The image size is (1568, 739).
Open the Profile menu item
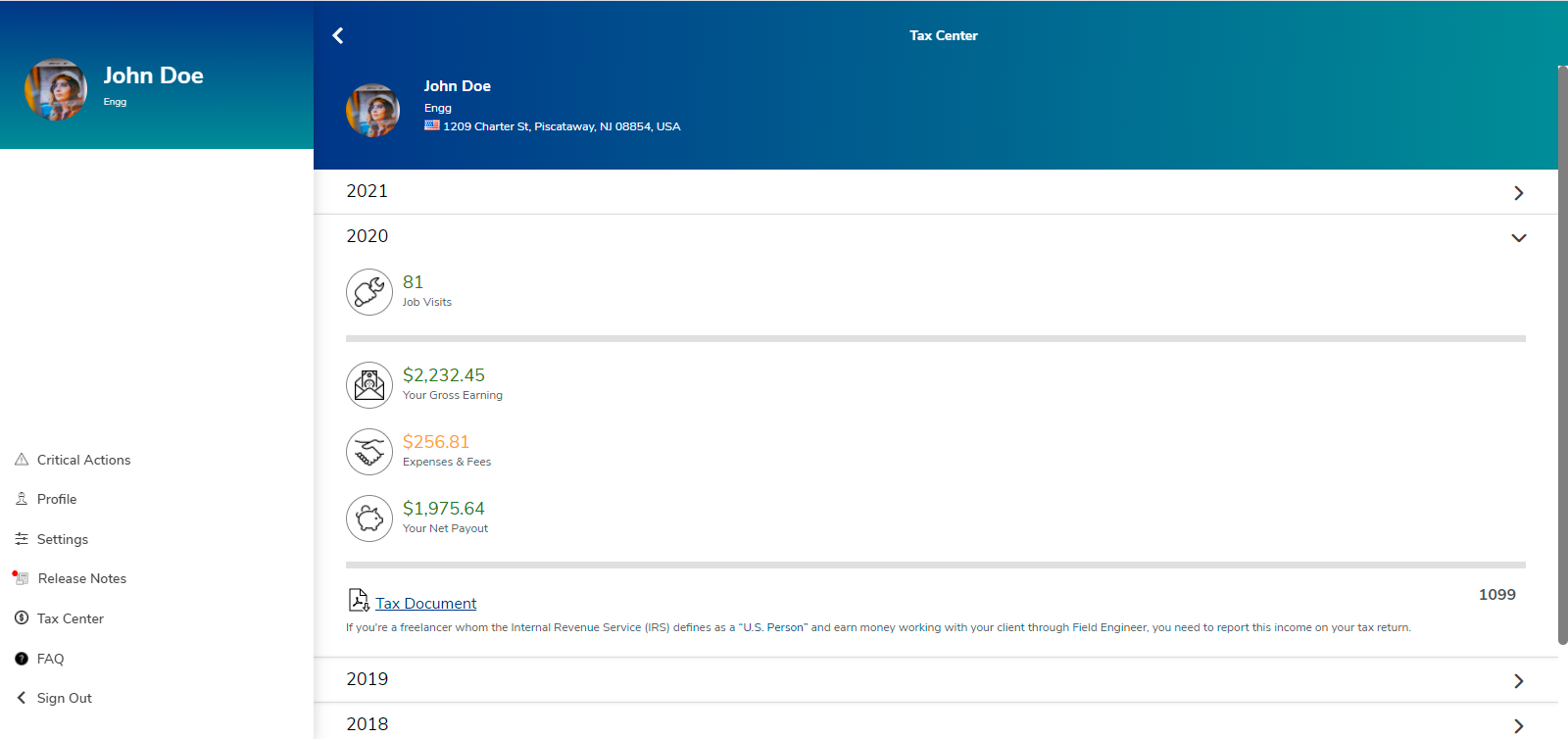pyautogui.click(x=57, y=499)
